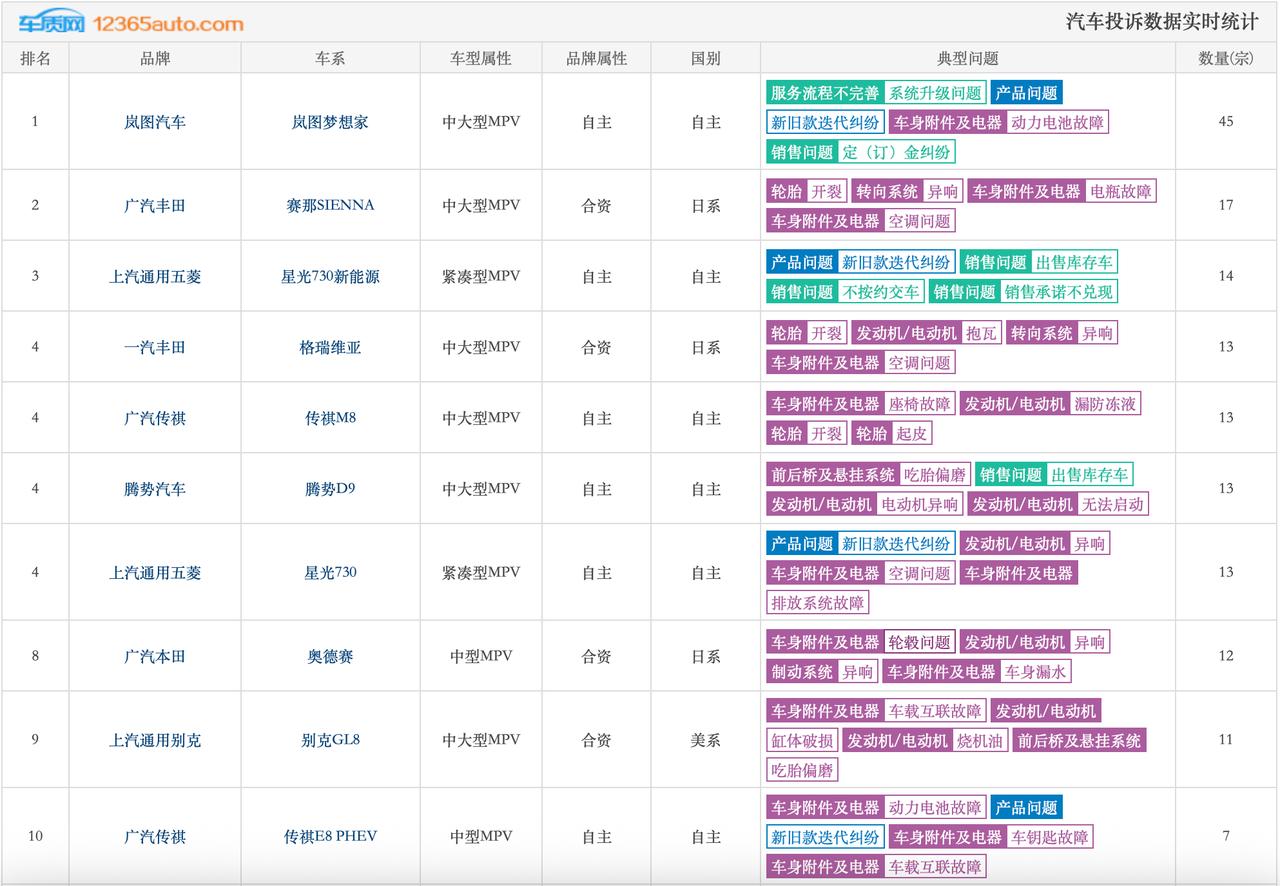Select the 电瓶故障 tag
This screenshot has width=1280, height=886.
click(1121, 191)
